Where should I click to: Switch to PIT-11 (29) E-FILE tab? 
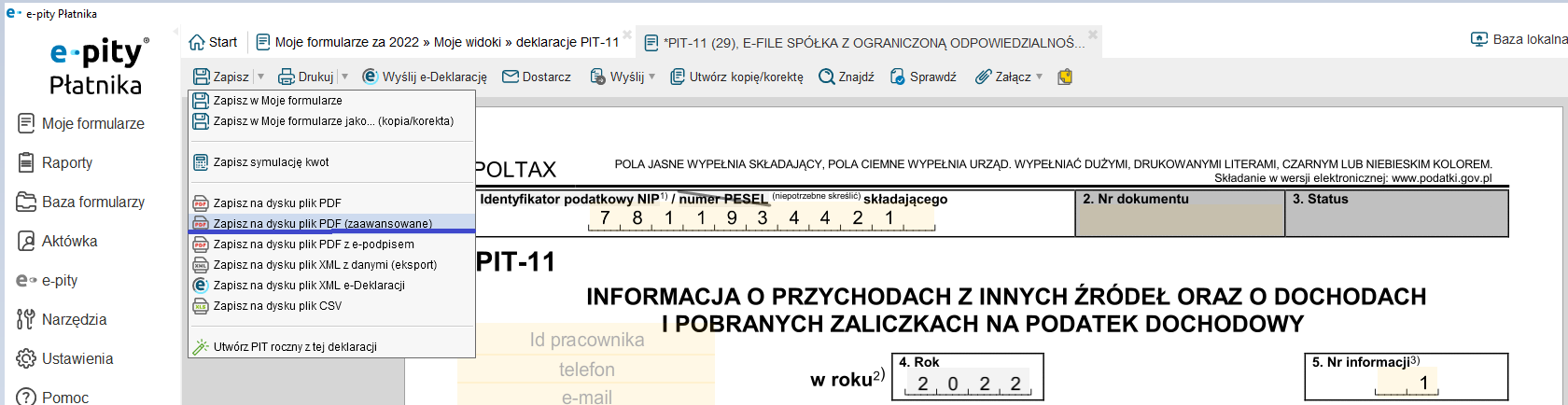click(x=865, y=42)
